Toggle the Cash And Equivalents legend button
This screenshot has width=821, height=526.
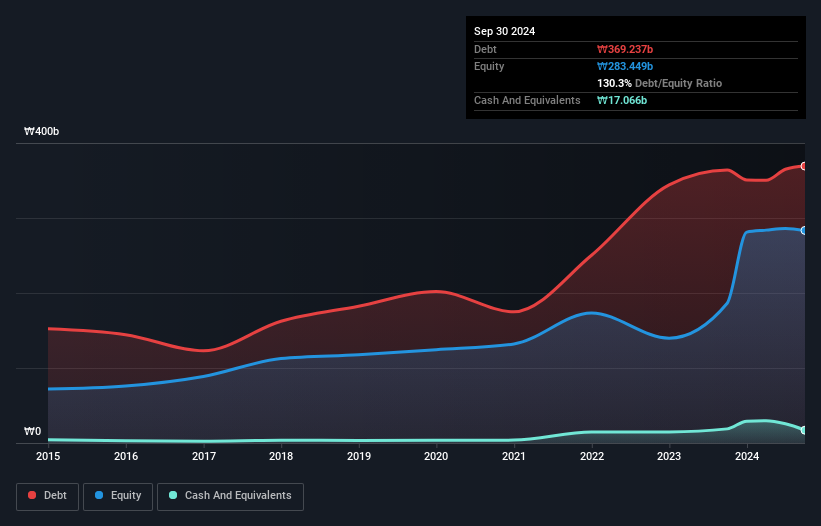pos(230,496)
